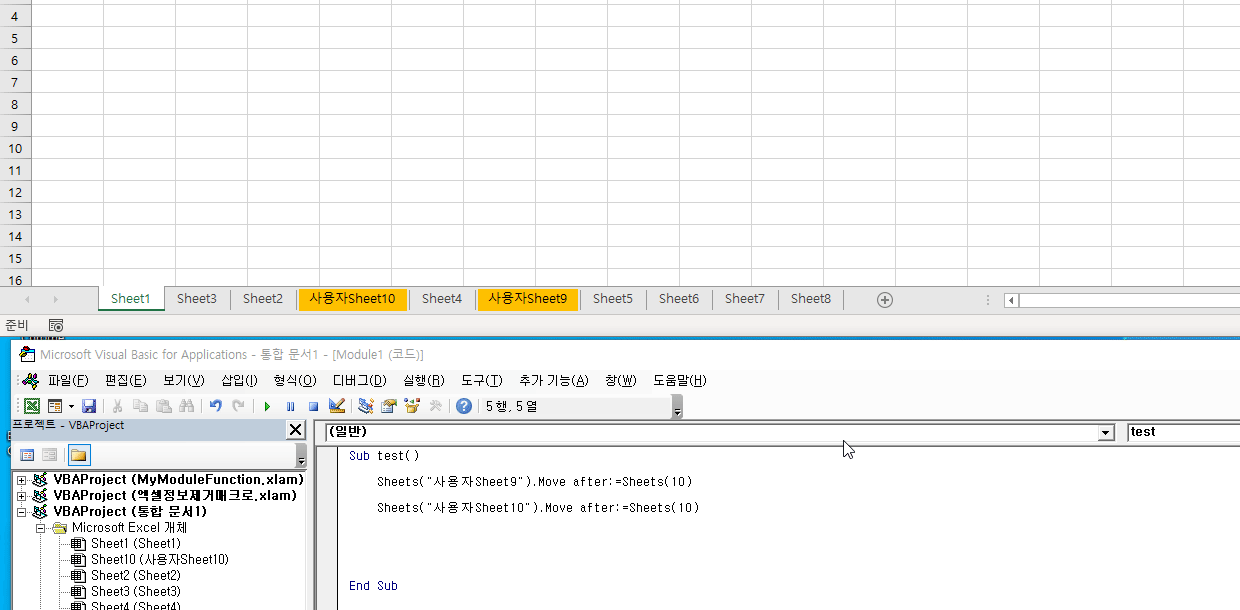Image resolution: width=1240 pixels, height=610 pixels.
Task: Click the Break pause icon
Action: [290, 406]
